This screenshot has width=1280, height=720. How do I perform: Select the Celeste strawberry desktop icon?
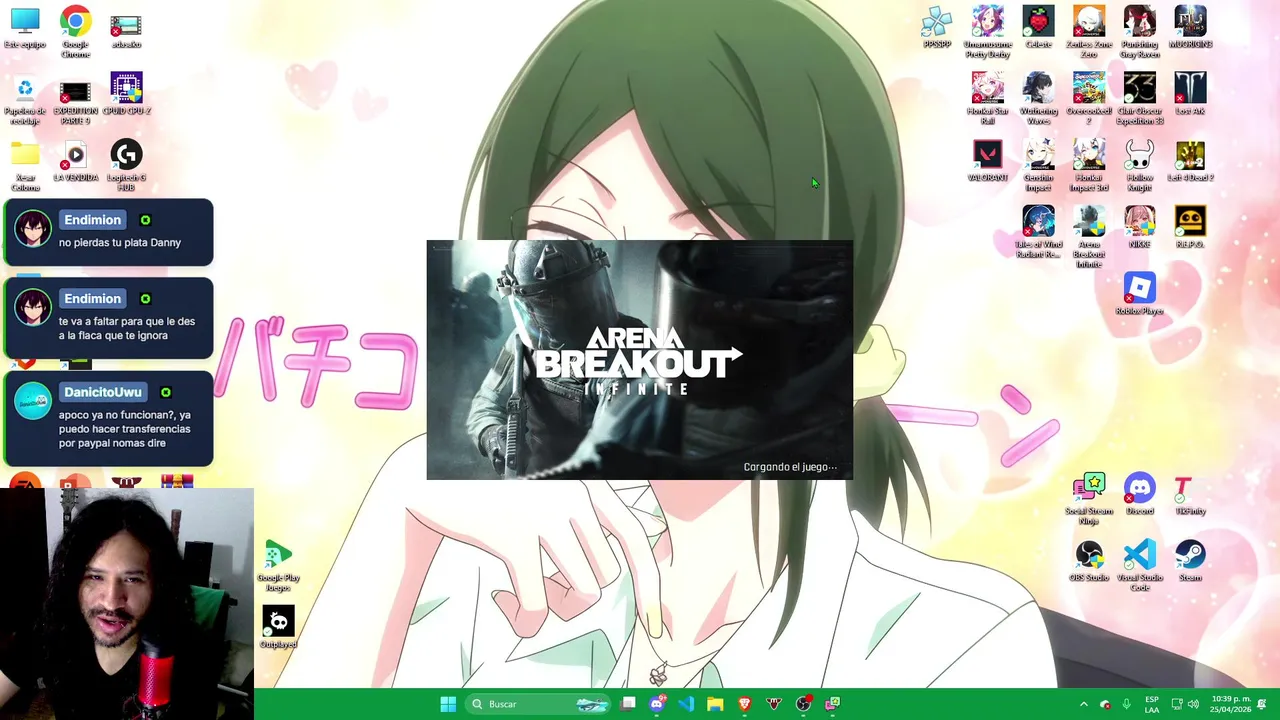1038,28
